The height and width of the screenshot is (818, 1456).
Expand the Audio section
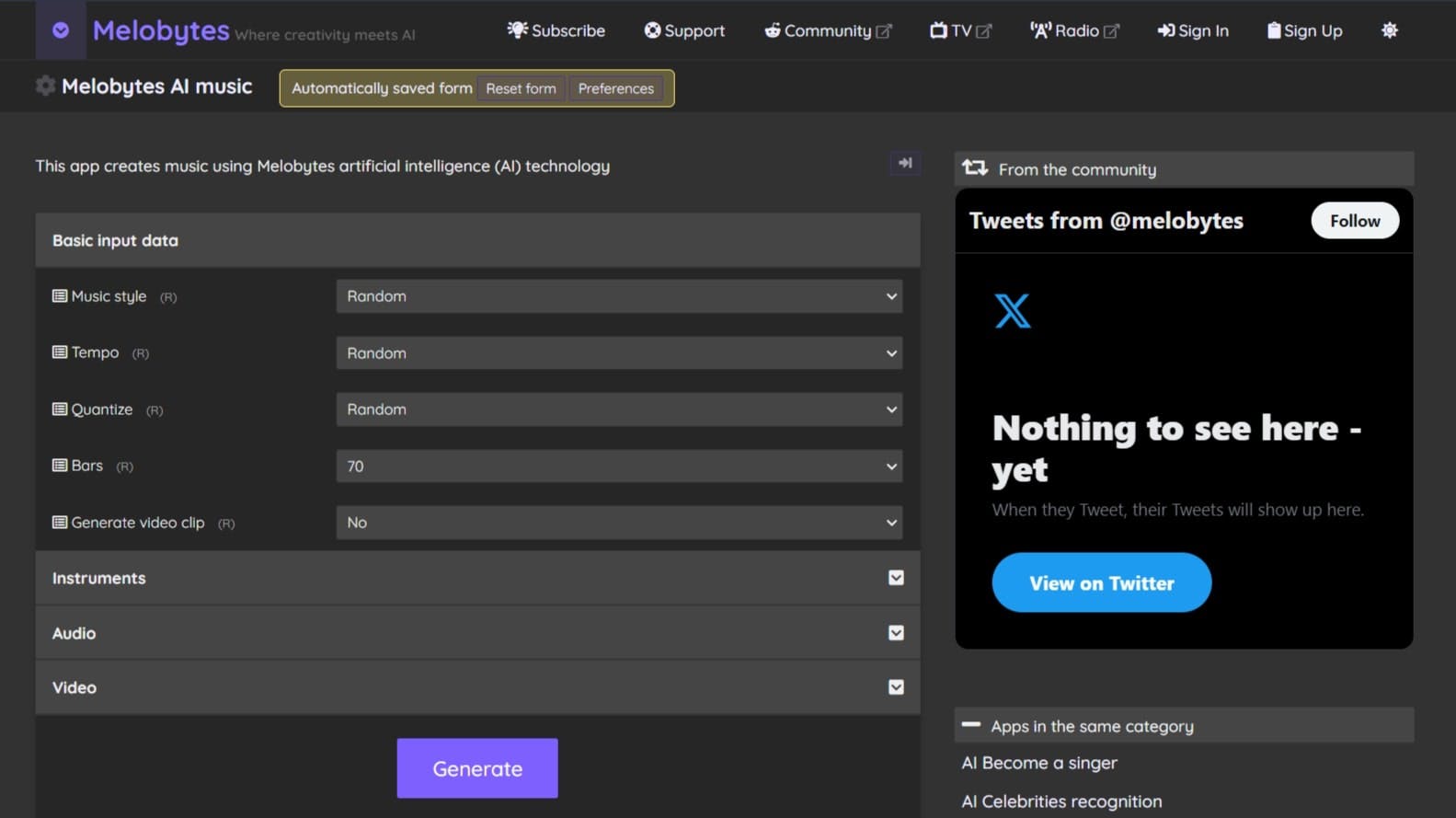point(896,633)
